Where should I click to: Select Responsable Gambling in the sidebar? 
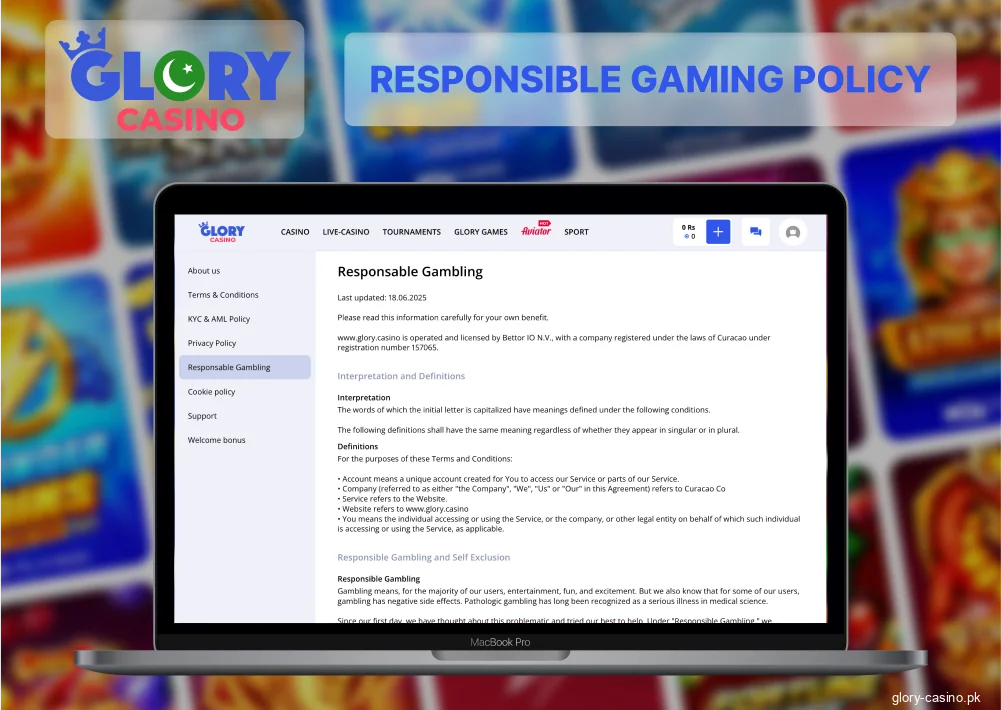click(245, 367)
